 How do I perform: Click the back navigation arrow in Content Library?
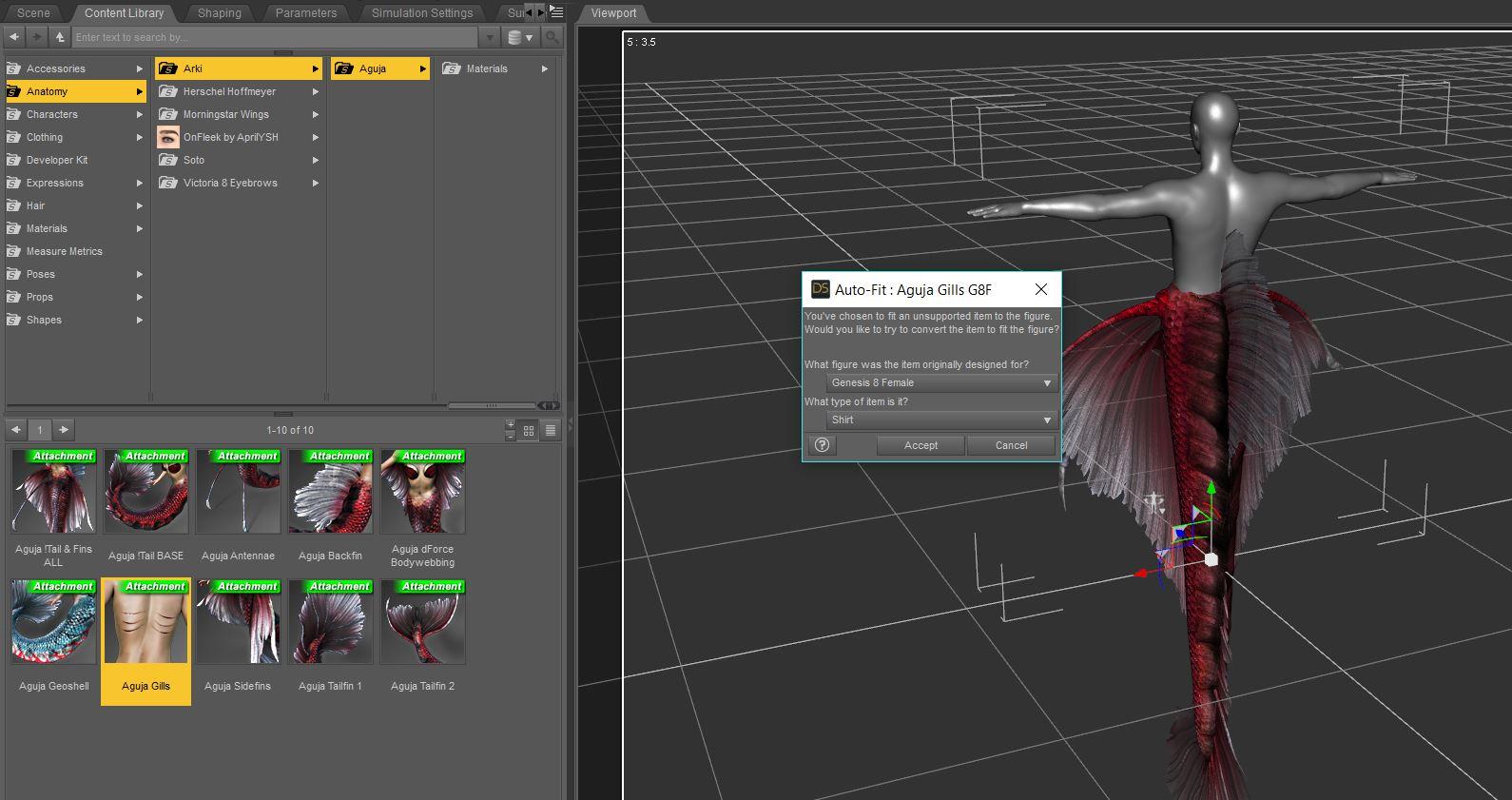pyautogui.click(x=14, y=37)
